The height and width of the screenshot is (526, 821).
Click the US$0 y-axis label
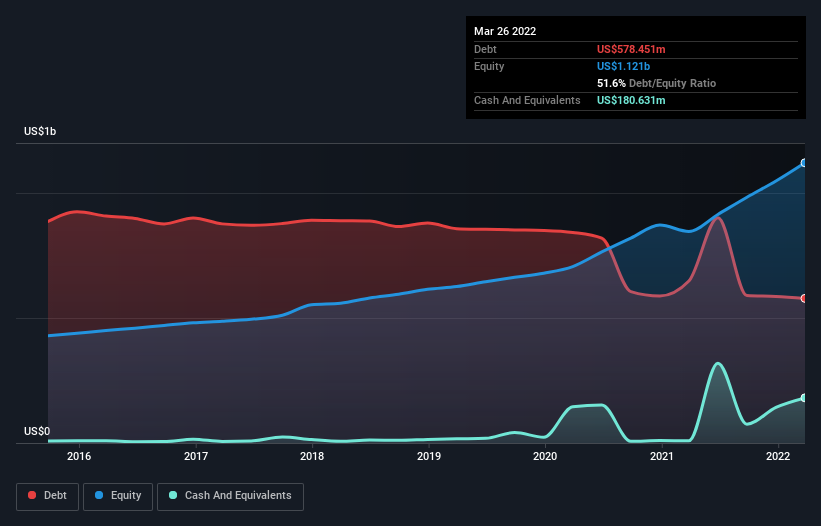(x=37, y=431)
